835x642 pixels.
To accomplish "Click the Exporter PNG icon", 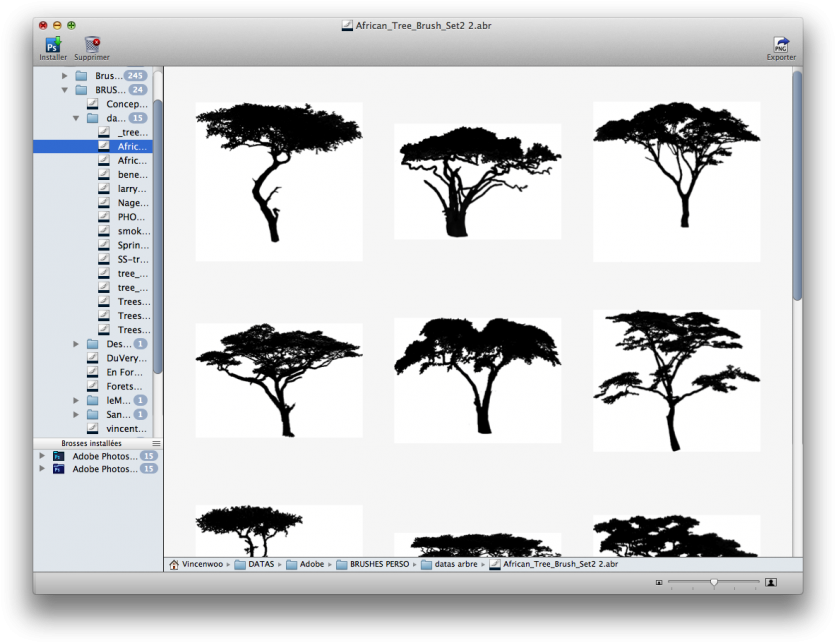I will pos(781,44).
